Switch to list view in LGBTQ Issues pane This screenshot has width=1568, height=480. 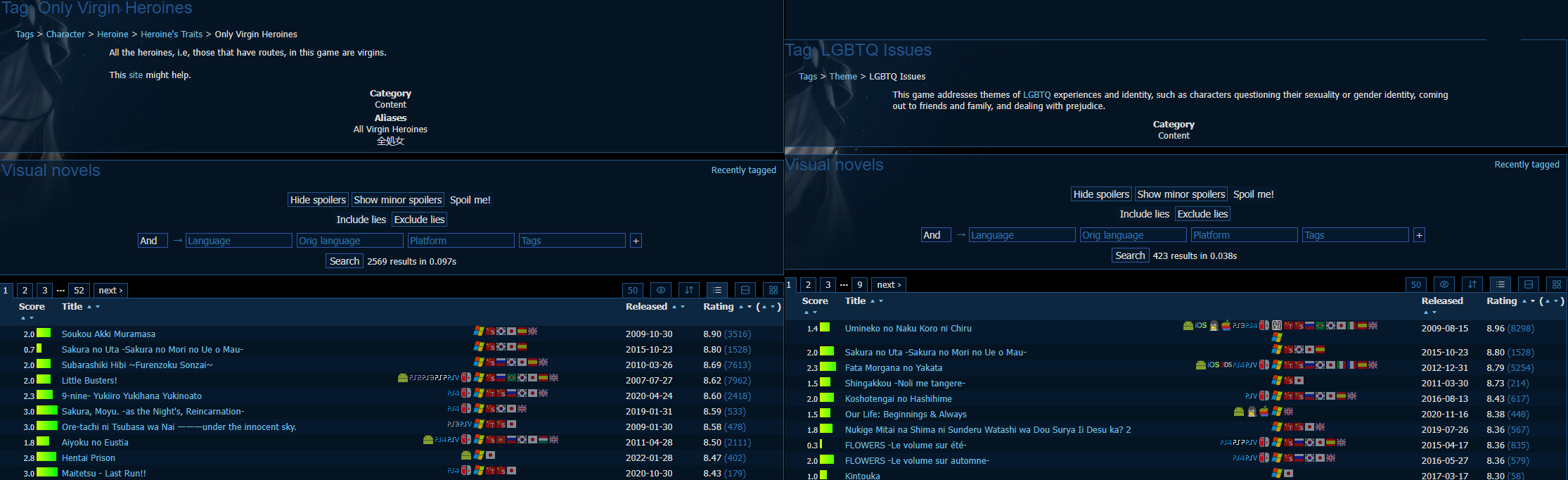(1500, 284)
